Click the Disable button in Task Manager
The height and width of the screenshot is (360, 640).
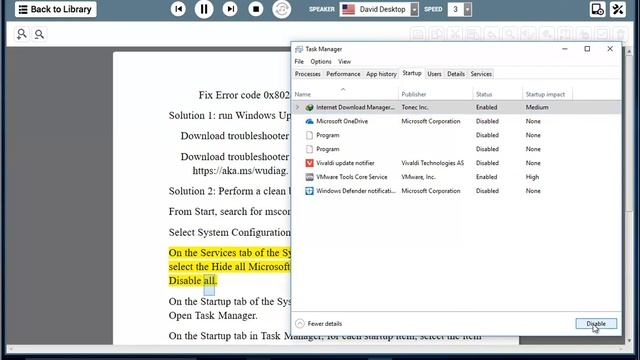(x=596, y=324)
